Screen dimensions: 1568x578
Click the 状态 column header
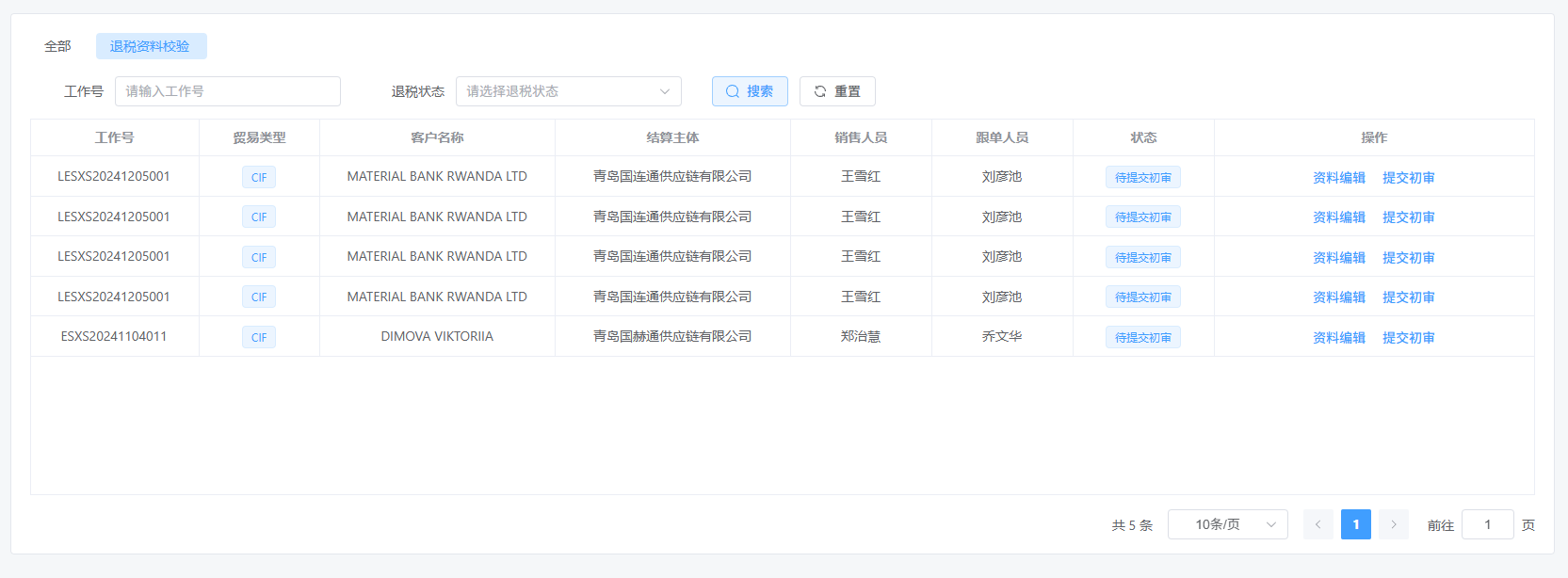tap(1143, 137)
